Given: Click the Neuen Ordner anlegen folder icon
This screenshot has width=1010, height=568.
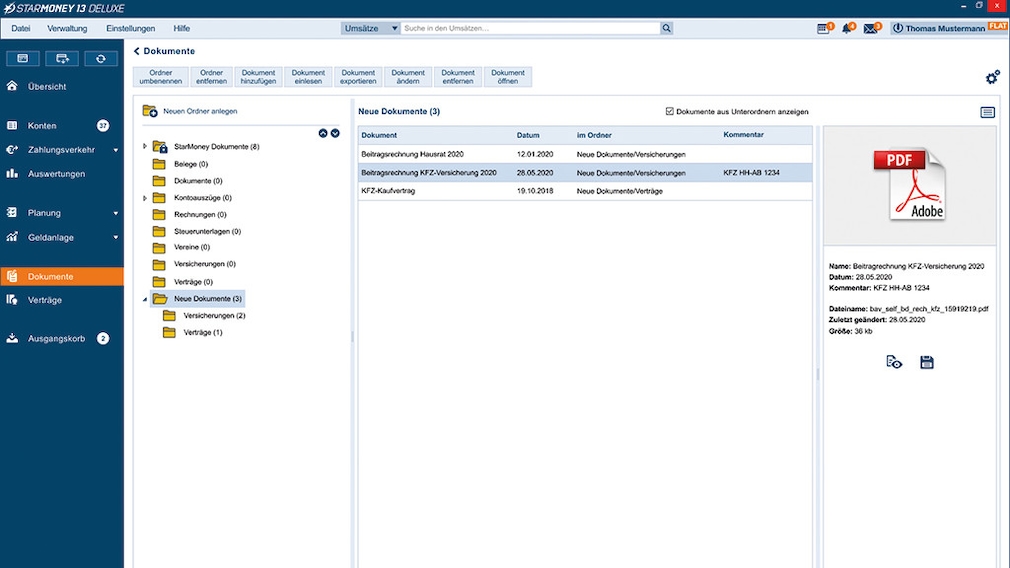Looking at the screenshot, I should pos(150,112).
